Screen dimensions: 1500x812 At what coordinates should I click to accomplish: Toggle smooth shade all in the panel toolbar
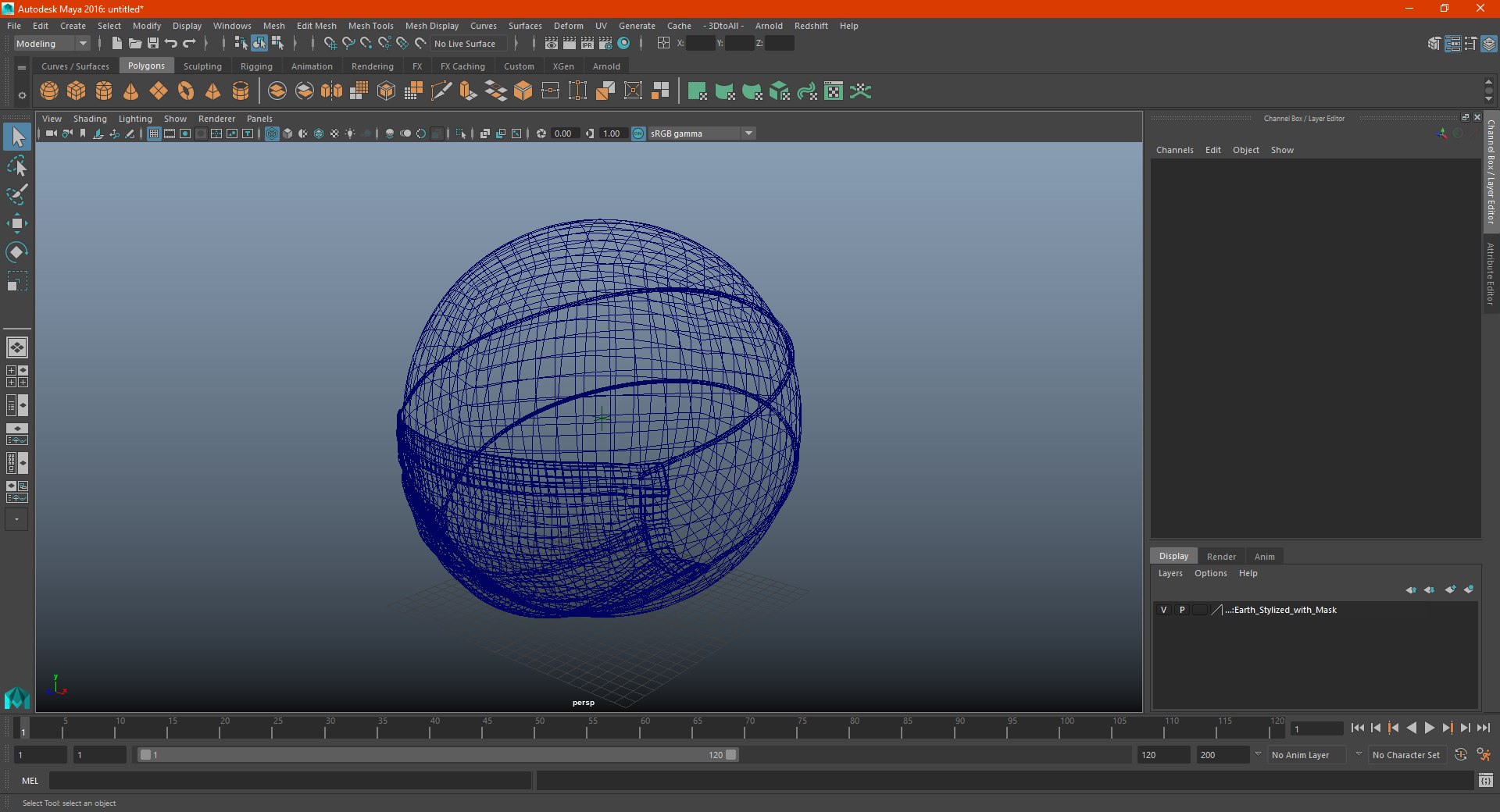[x=287, y=134]
